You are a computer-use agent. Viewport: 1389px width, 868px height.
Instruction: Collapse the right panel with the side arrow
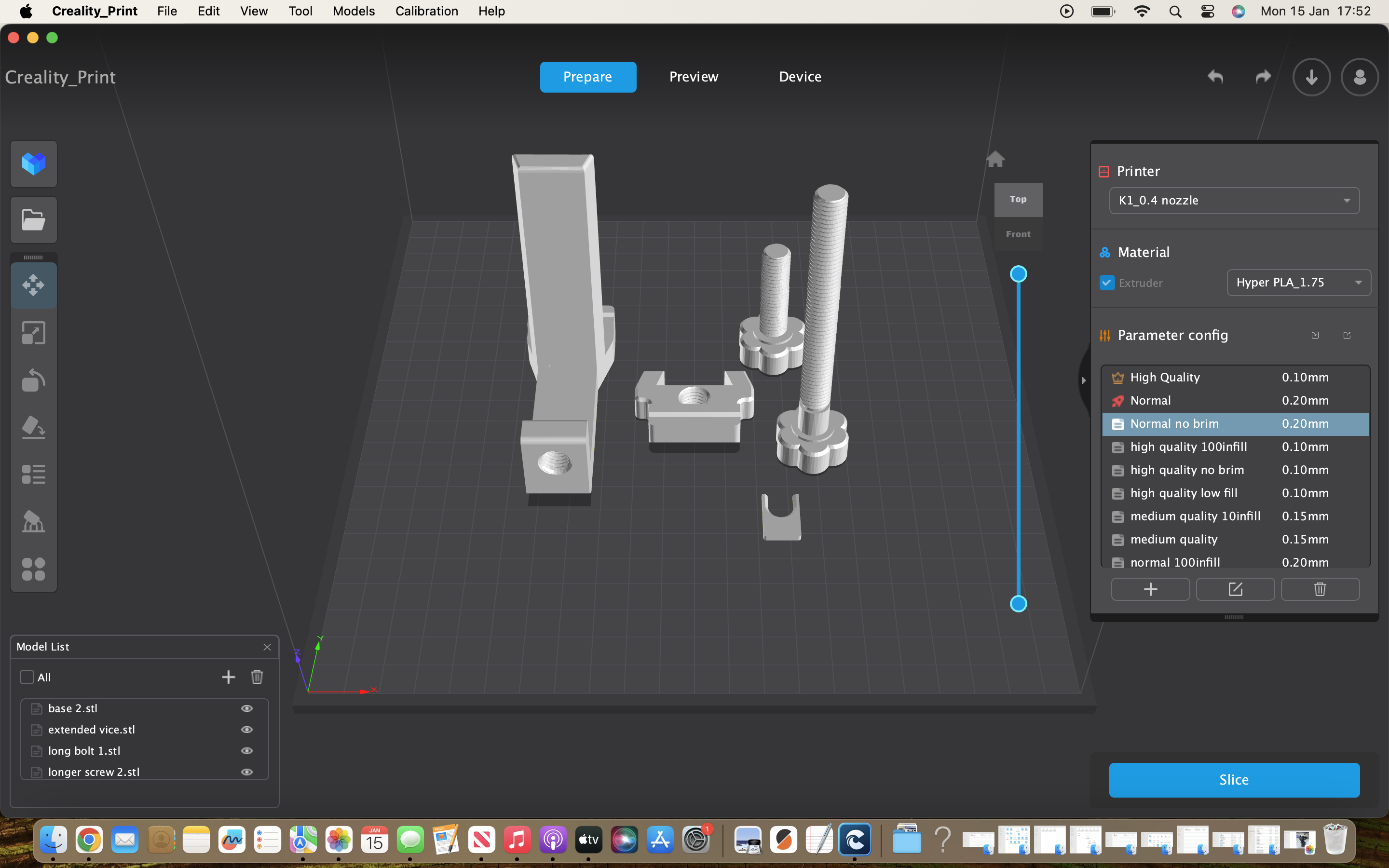[1084, 380]
